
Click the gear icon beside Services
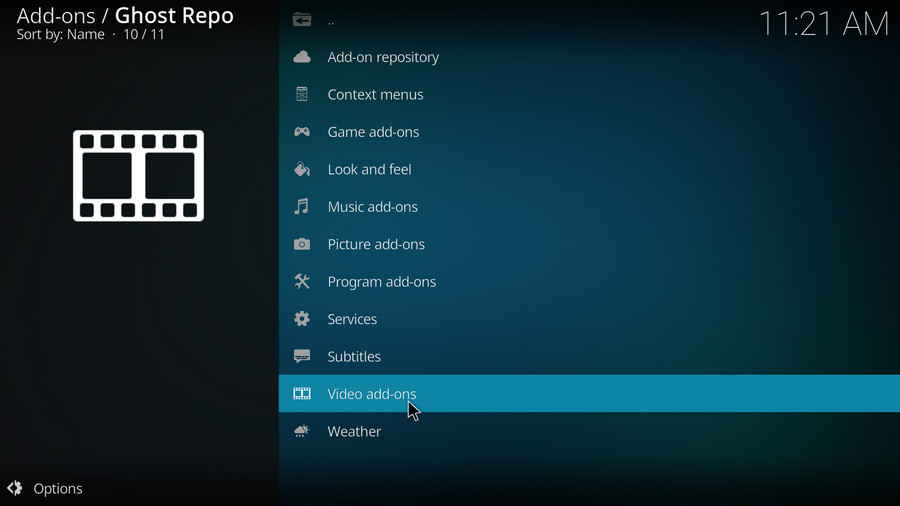tap(302, 319)
